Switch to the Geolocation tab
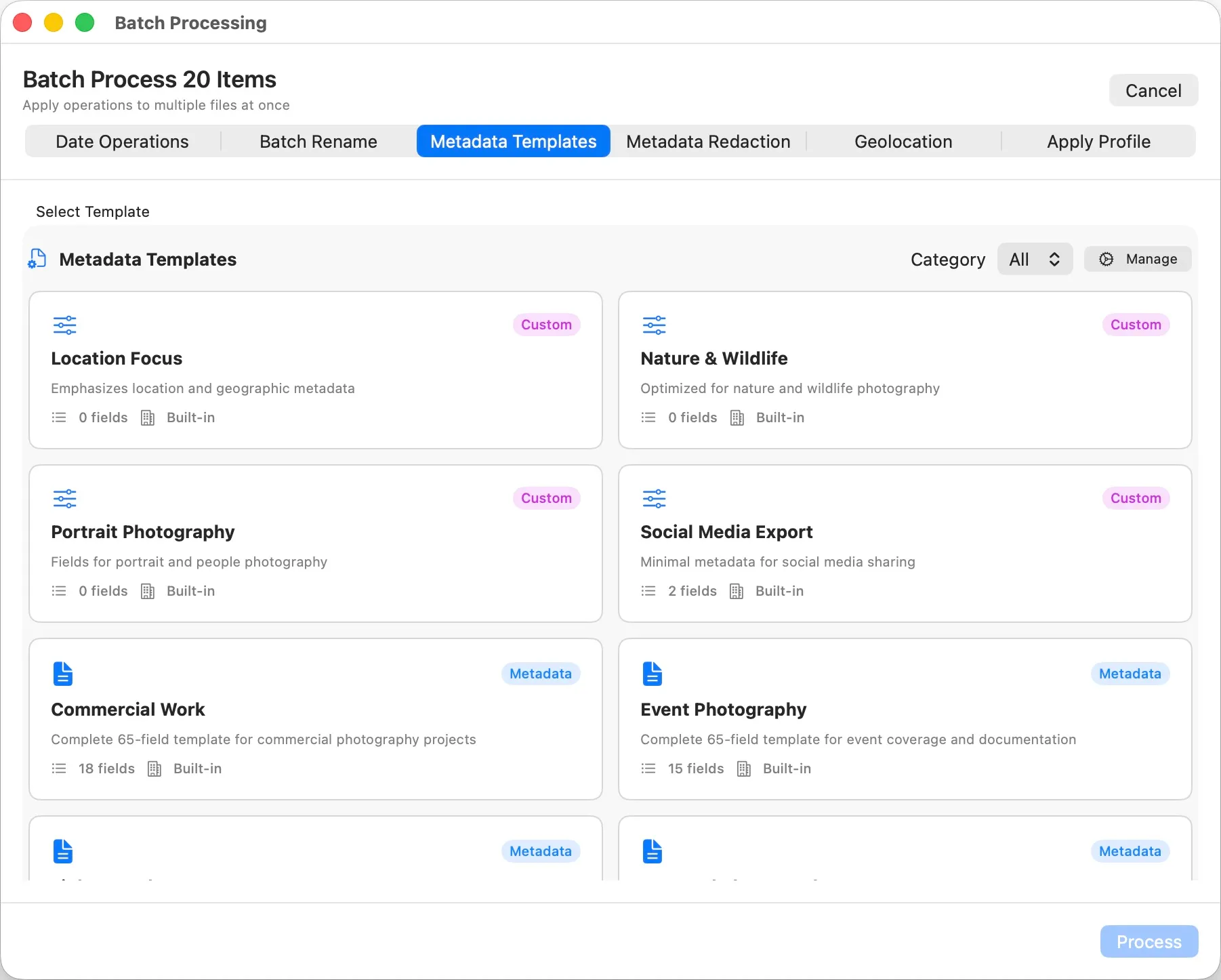The width and height of the screenshot is (1221, 980). click(x=904, y=141)
